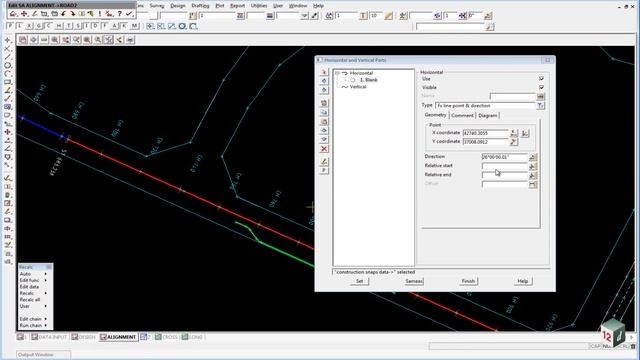This screenshot has width=640, height=360.
Task: Toggle the M snap button
Action: pos(135,26)
